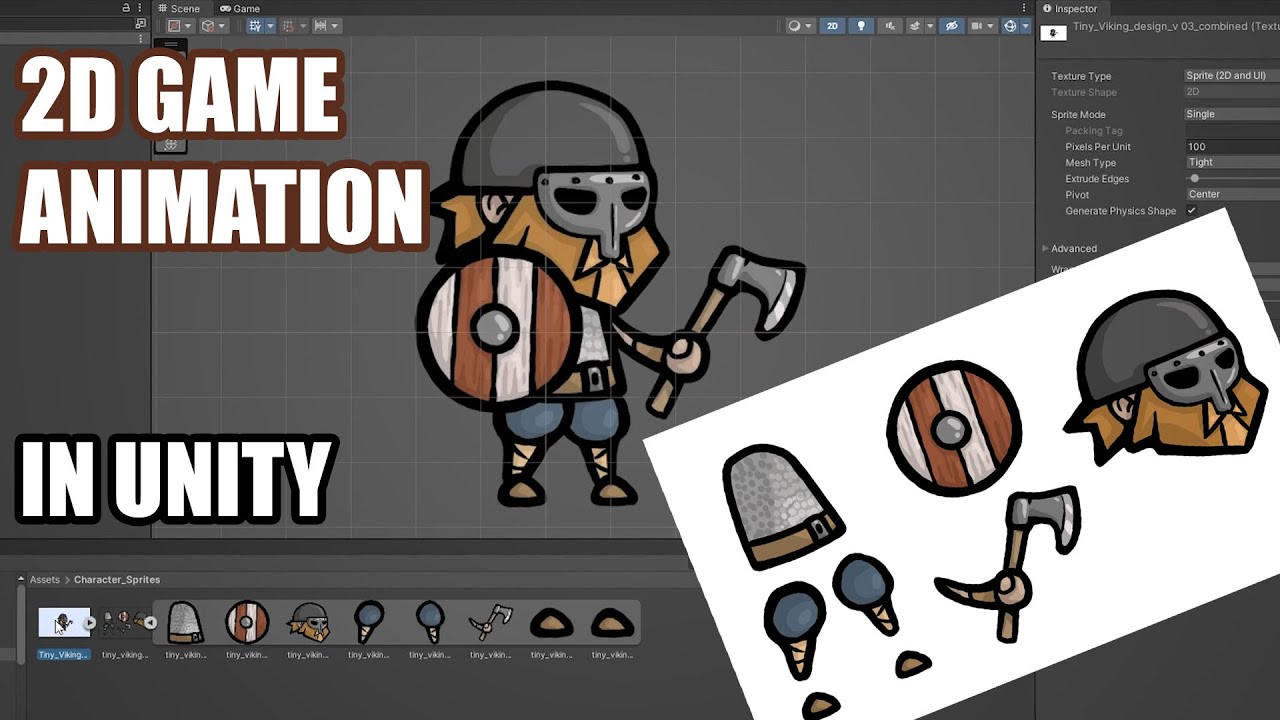
Task: Open the dropdown next to ruler icon
Action: pos(335,26)
